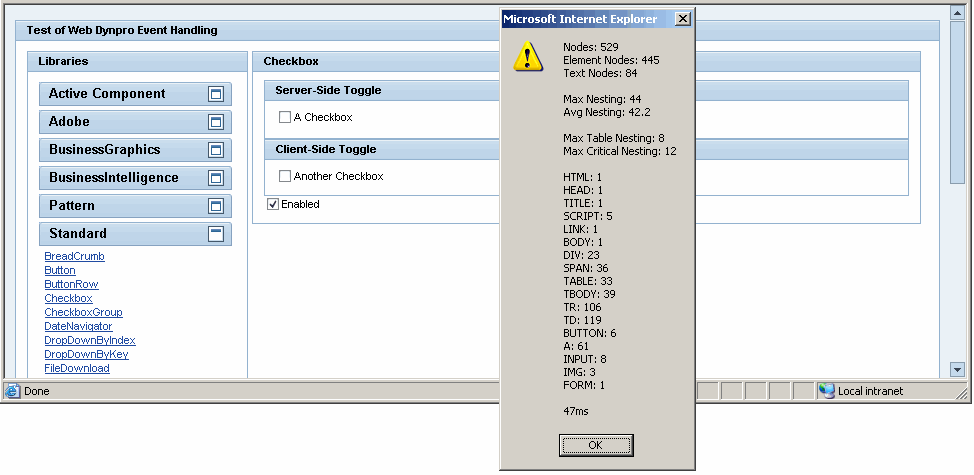
Task: Click the Internet Explorer page icon in status bar
Action: pyautogui.click(x=12, y=391)
